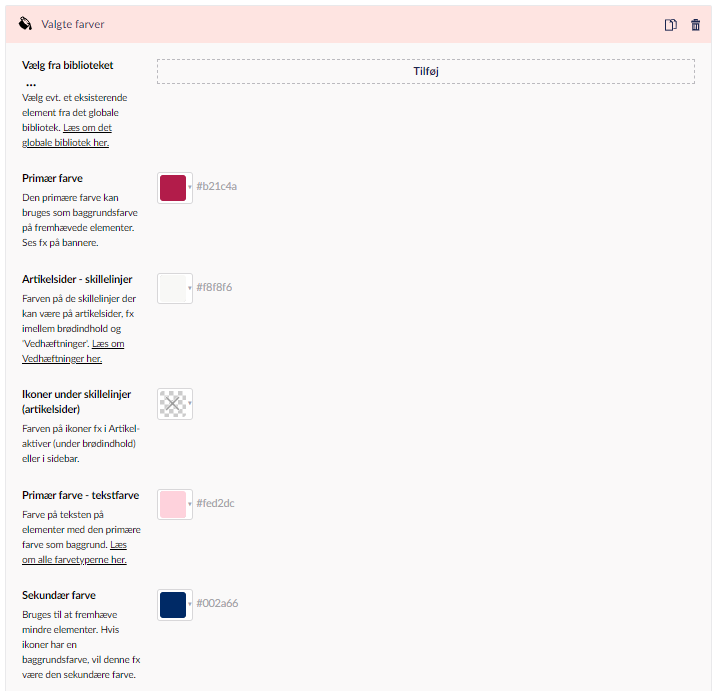Click the red Primær farve swatch
719x691 pixels.
173,187
